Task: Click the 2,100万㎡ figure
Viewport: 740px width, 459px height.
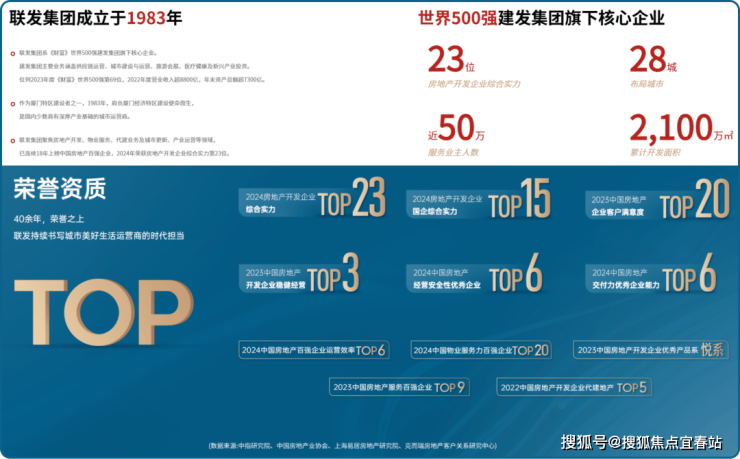Action: click(681, 128)
